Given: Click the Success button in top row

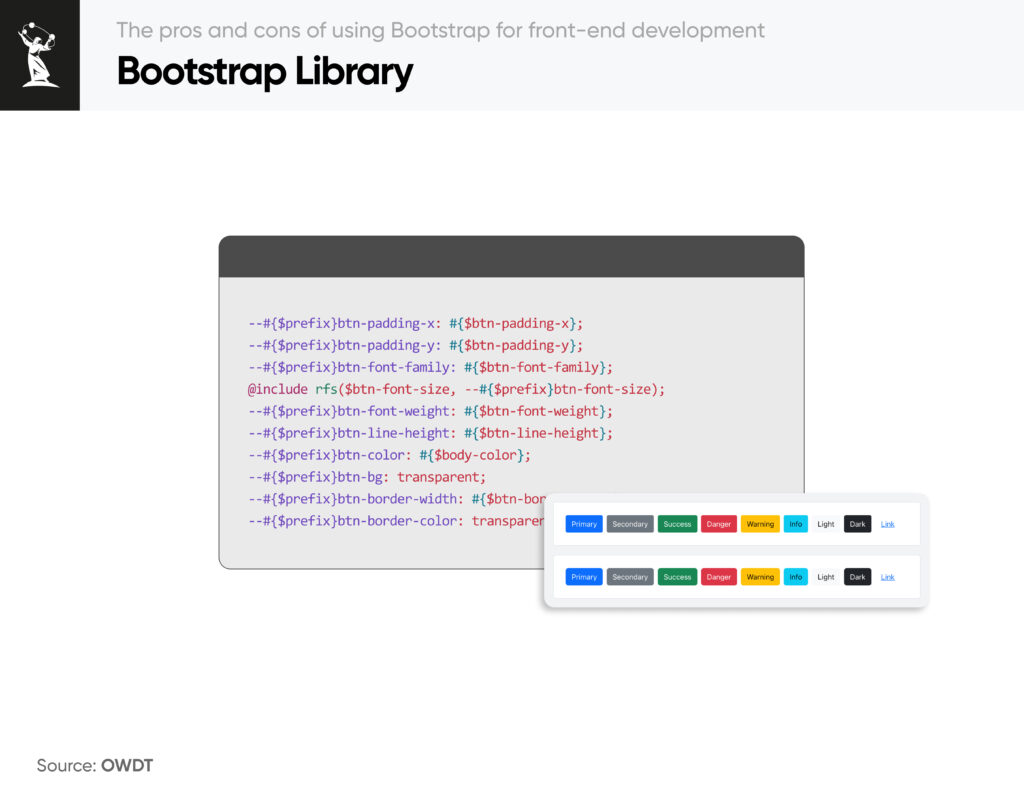Looking at the screenshot, I should pyautogui.click(x=677, y=523).
